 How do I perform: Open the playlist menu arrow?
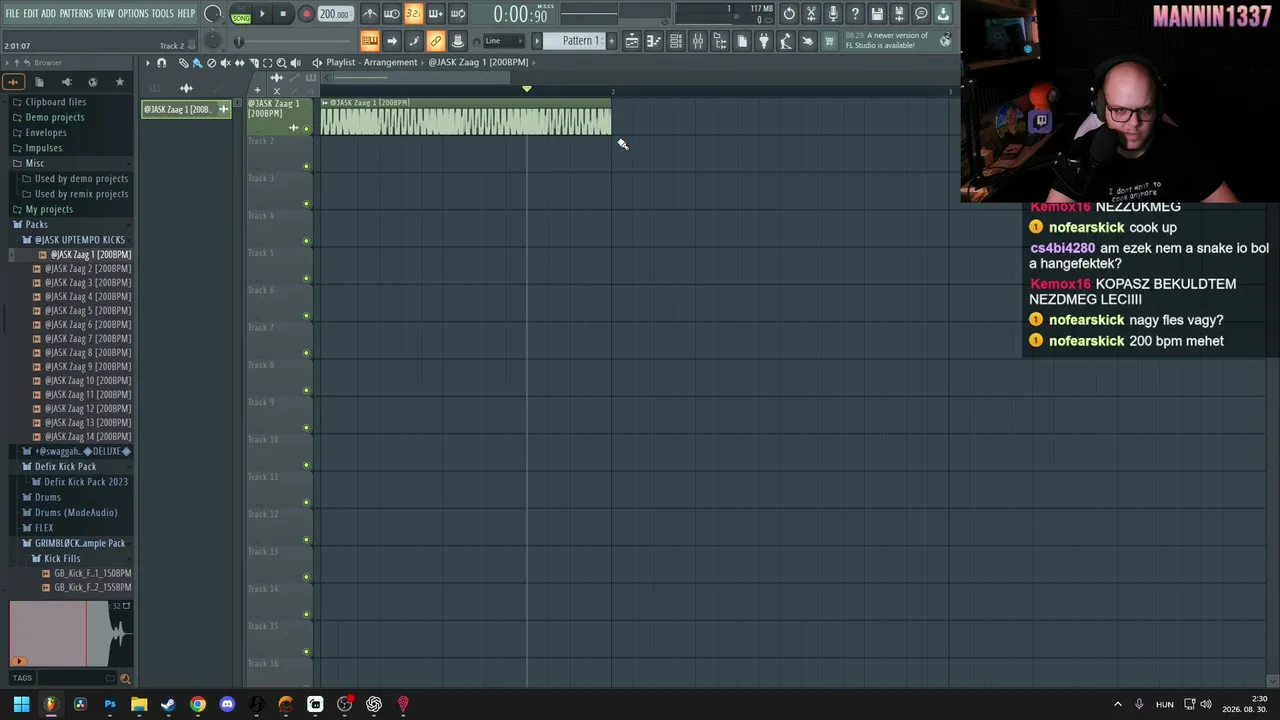147,63
